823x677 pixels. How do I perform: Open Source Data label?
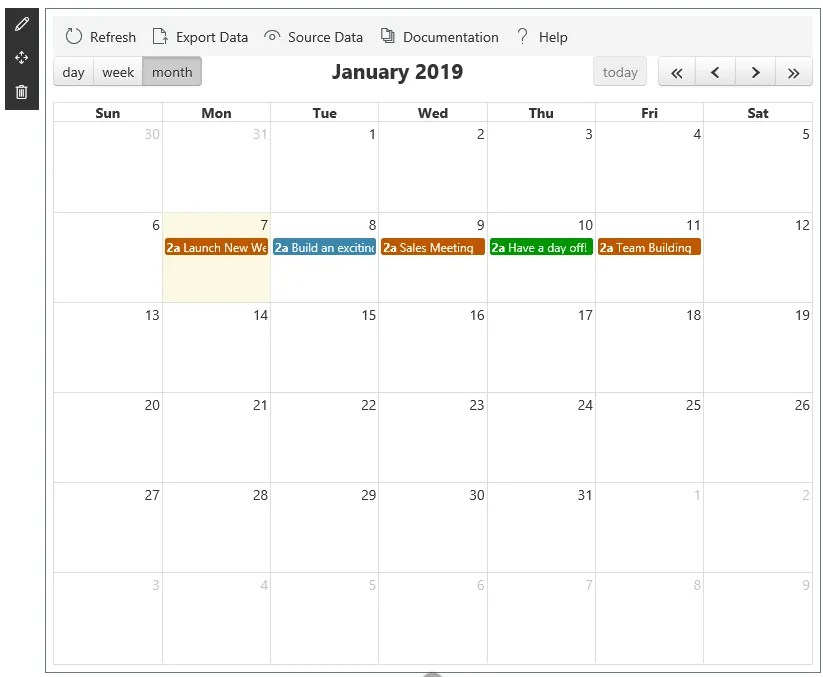coord(325,37)
